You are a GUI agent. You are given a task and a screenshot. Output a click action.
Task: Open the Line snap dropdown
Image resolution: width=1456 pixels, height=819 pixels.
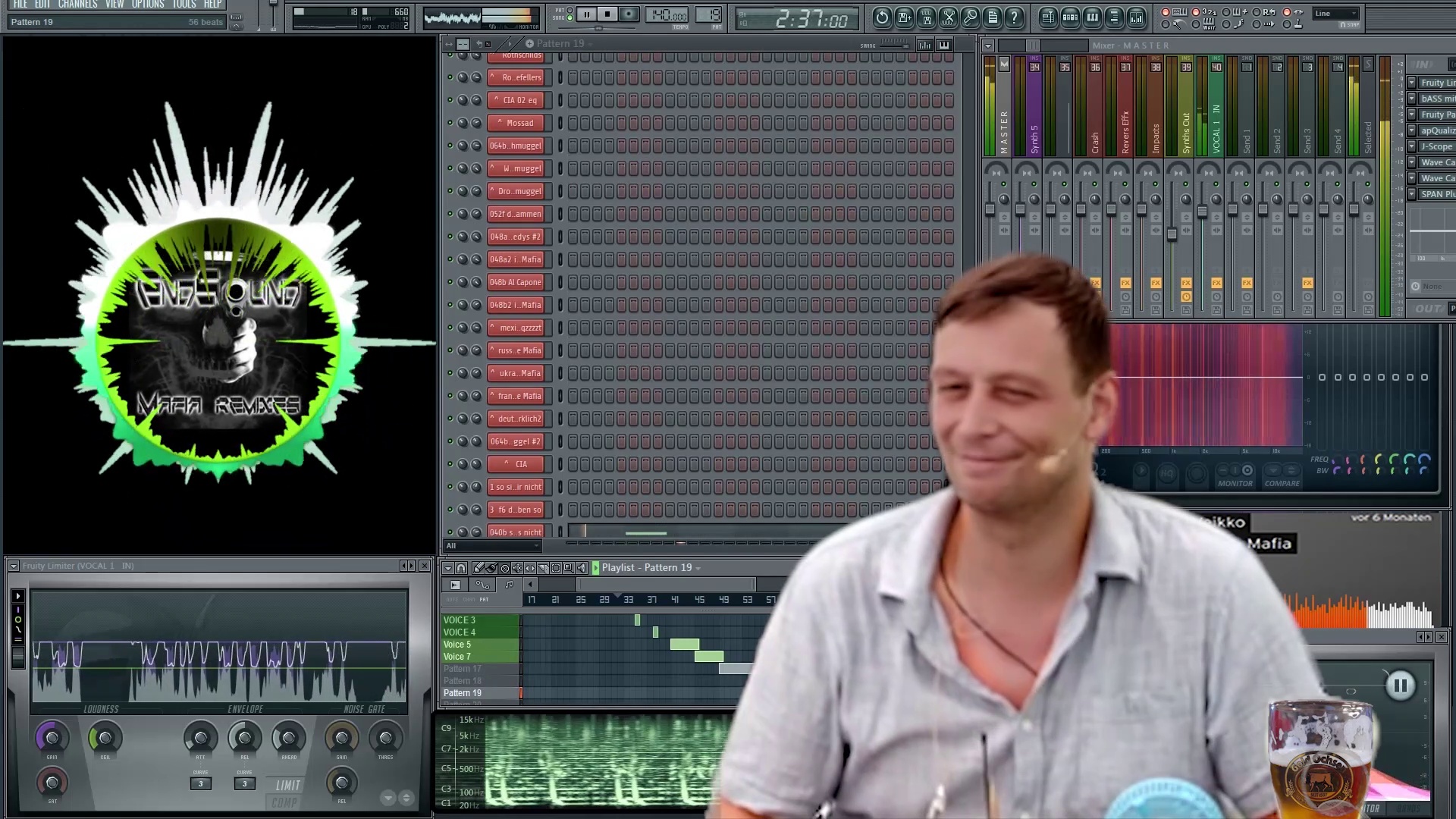pyautogui.click(x=1335, y=13)
